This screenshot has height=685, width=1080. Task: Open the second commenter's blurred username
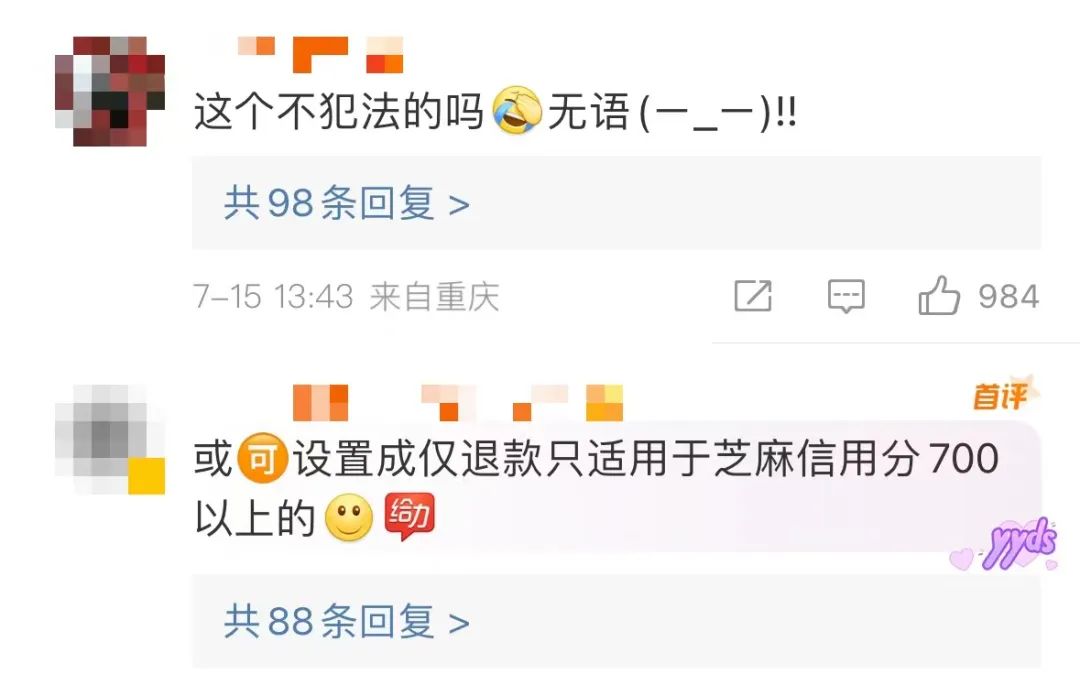point(458,403)
